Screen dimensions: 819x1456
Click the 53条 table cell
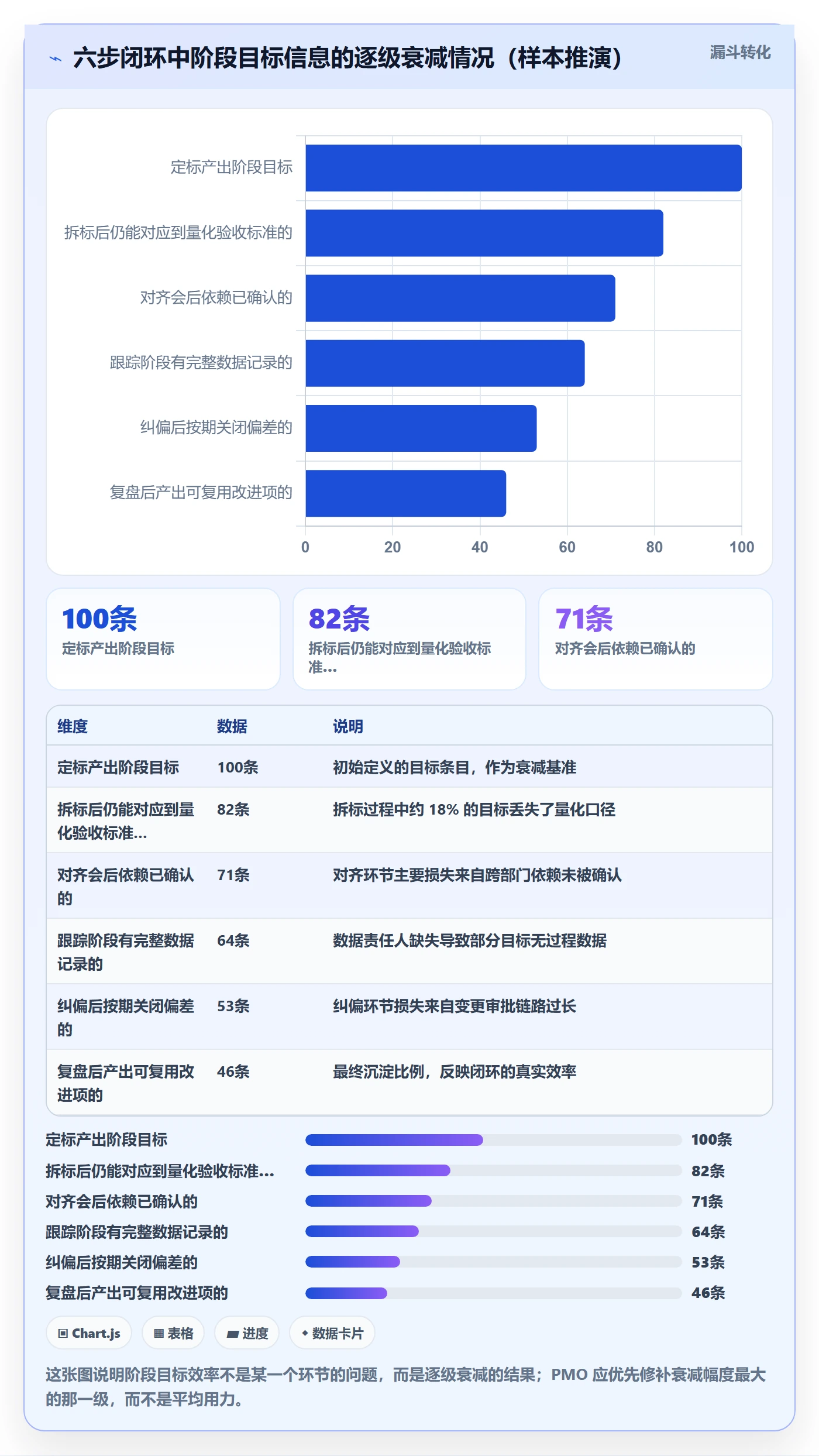point(233,1006)
